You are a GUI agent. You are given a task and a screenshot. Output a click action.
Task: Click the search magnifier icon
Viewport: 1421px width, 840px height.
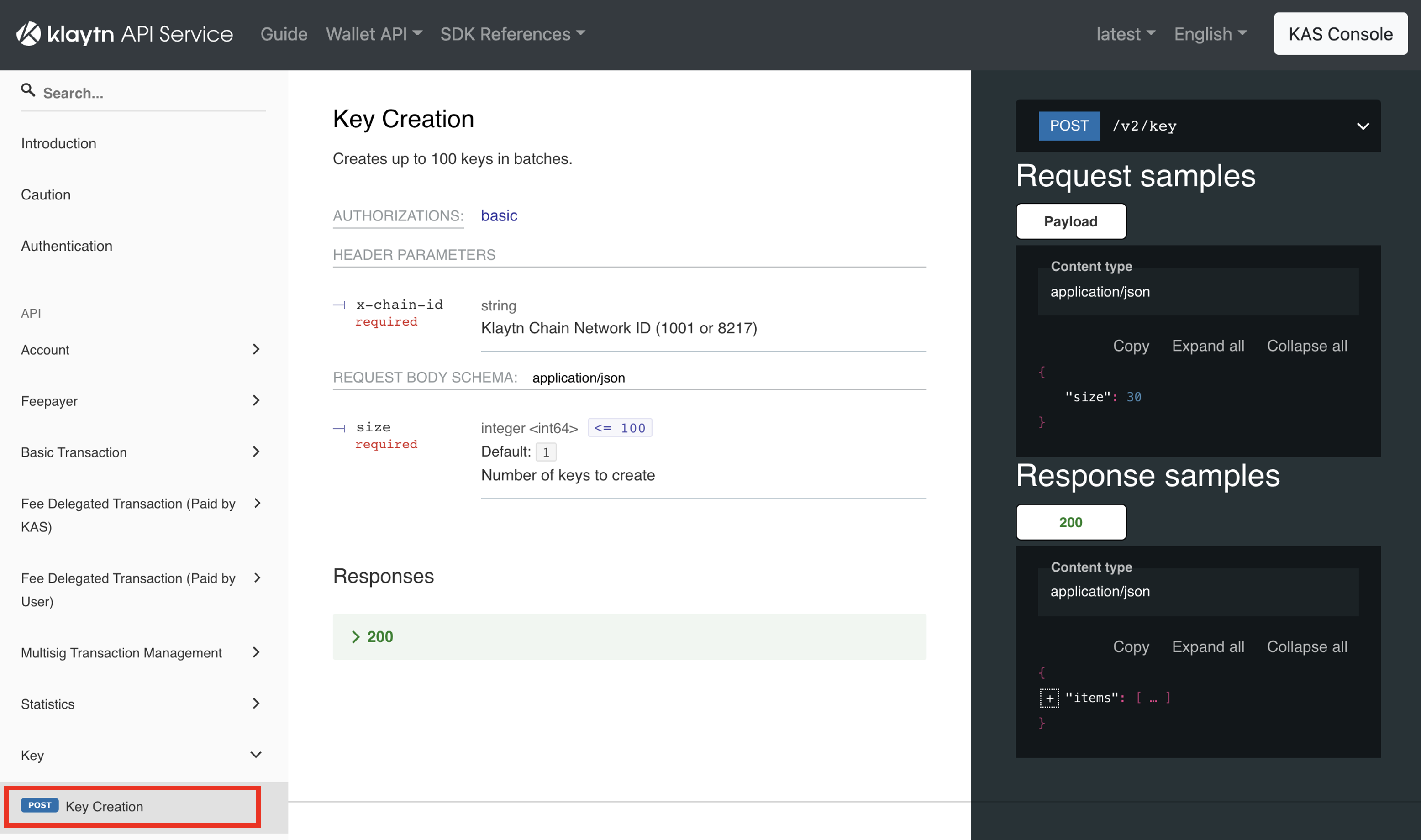28,90
